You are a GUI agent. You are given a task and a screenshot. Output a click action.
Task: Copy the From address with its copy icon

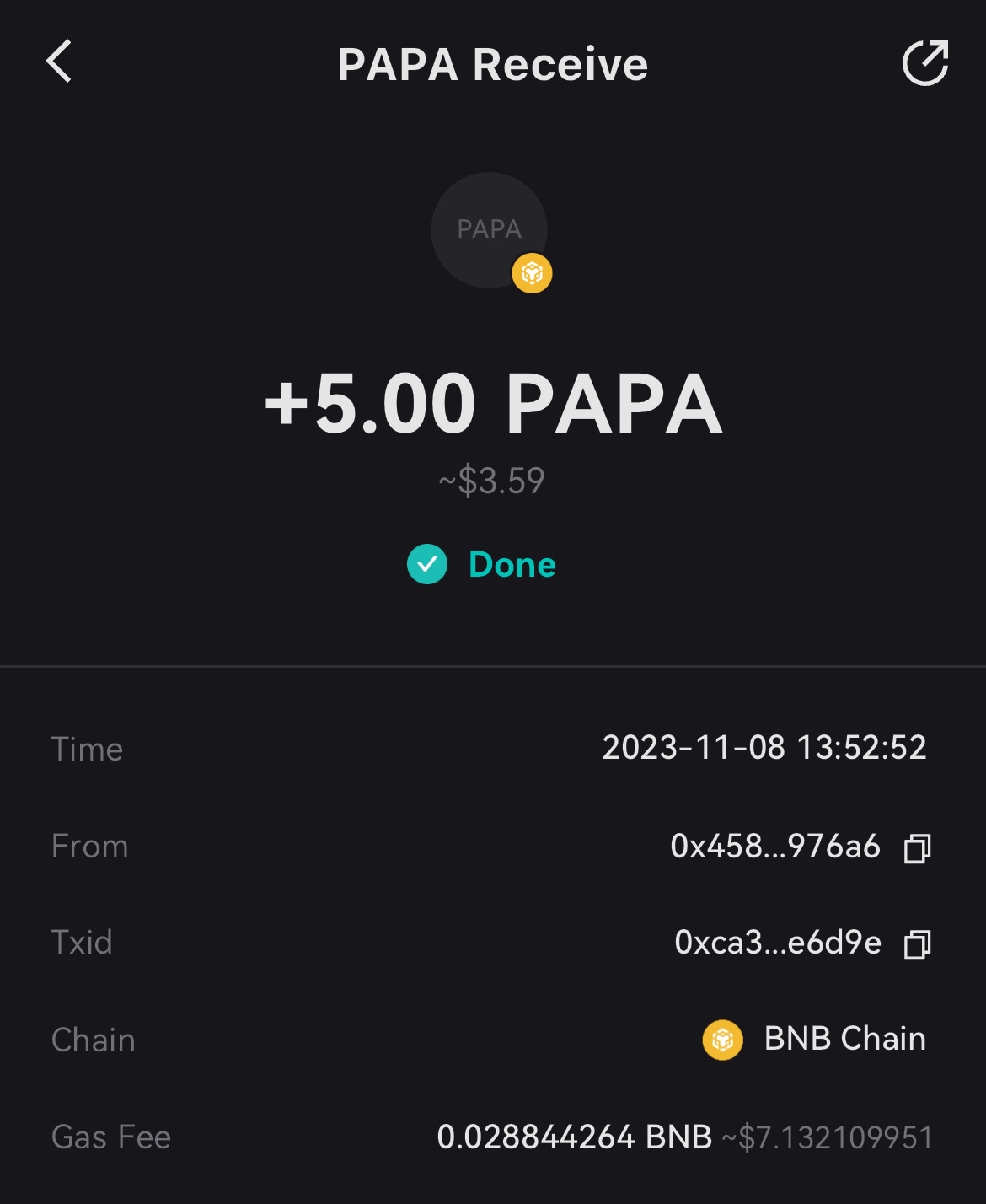[917, 847]
